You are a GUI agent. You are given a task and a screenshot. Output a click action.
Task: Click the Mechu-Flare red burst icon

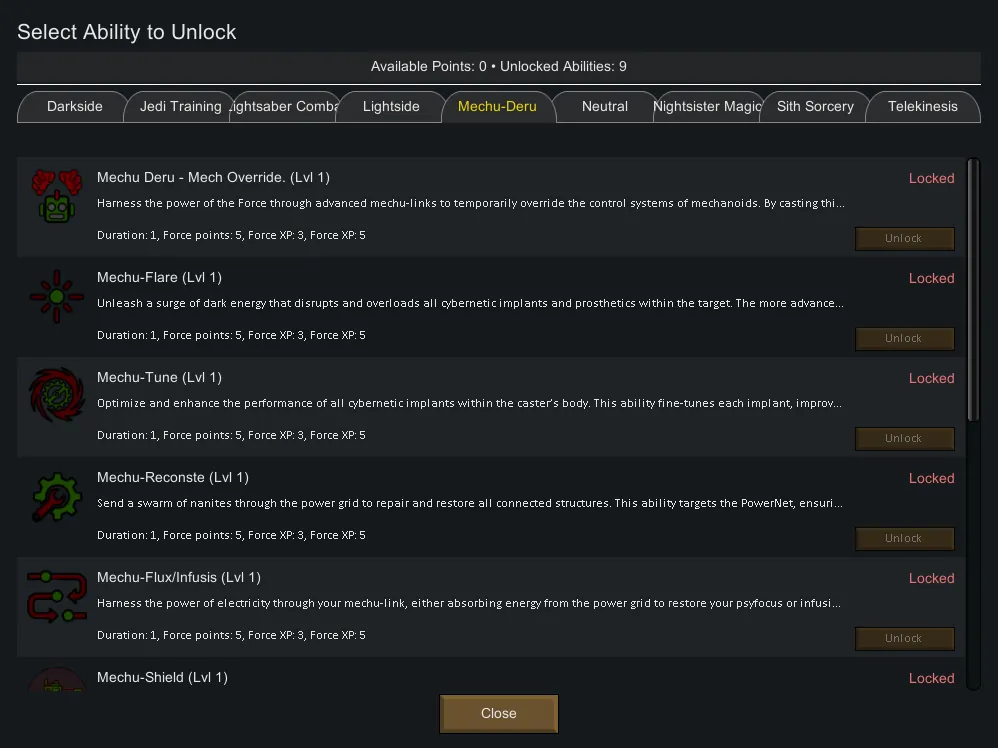coord(56,296)
